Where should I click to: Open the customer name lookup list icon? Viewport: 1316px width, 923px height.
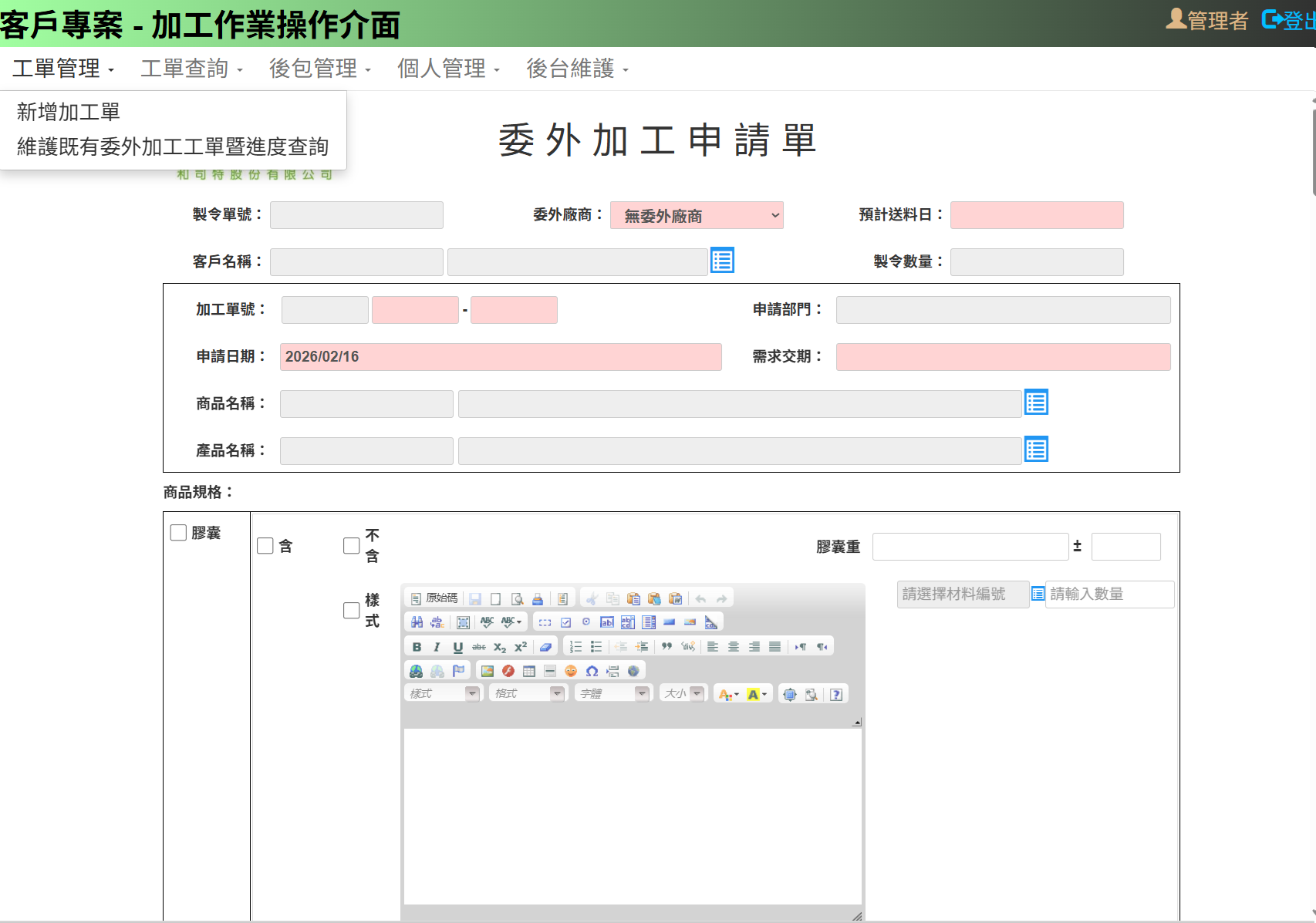point(722,261)
